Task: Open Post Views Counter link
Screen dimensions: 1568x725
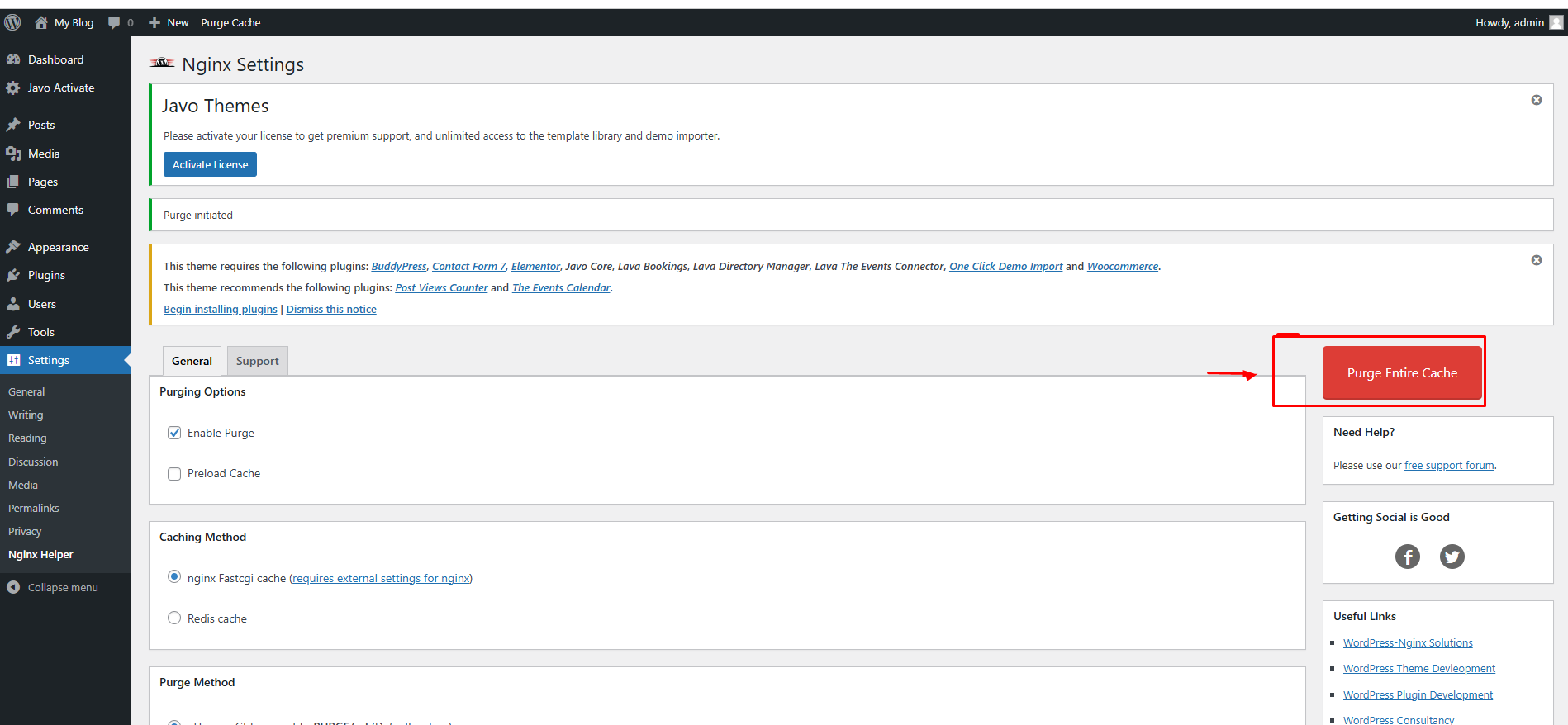Action: coord(441,287)
